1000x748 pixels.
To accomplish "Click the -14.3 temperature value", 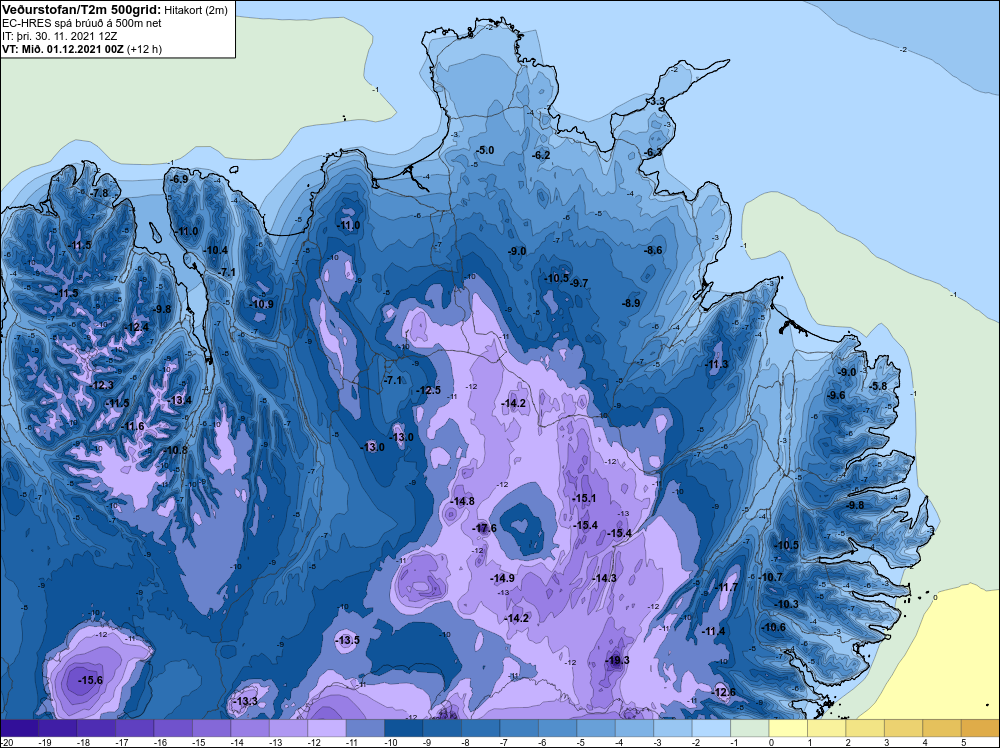I will coord(605,578).
